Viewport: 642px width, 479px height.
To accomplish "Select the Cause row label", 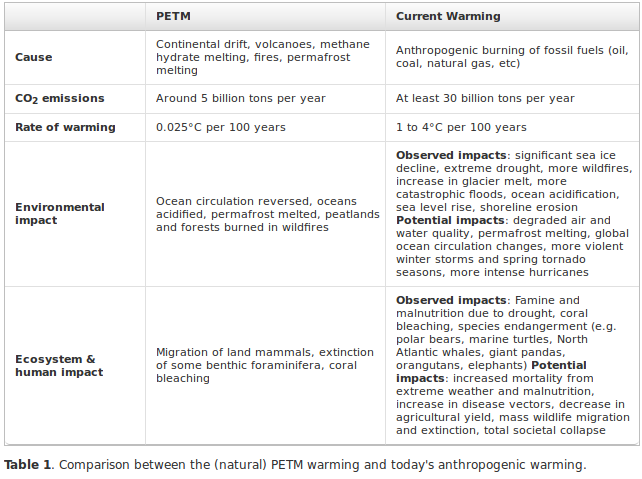I will (34, 57).
